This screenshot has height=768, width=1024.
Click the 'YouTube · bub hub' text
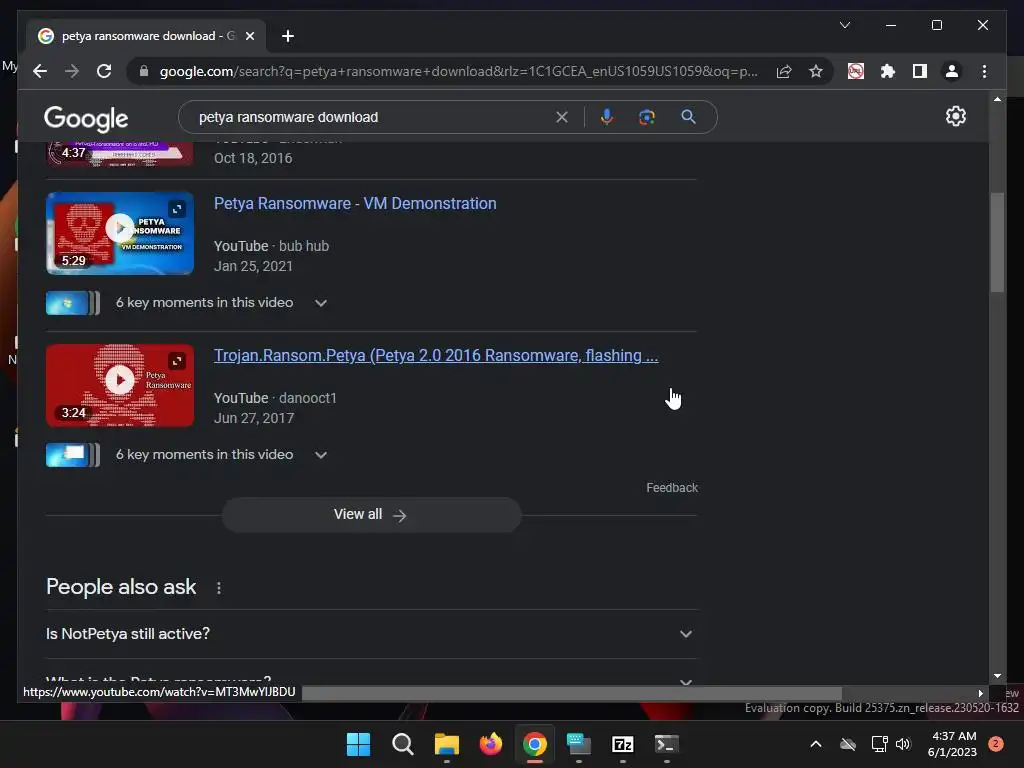pyautogui.click(x=272, y=246)
